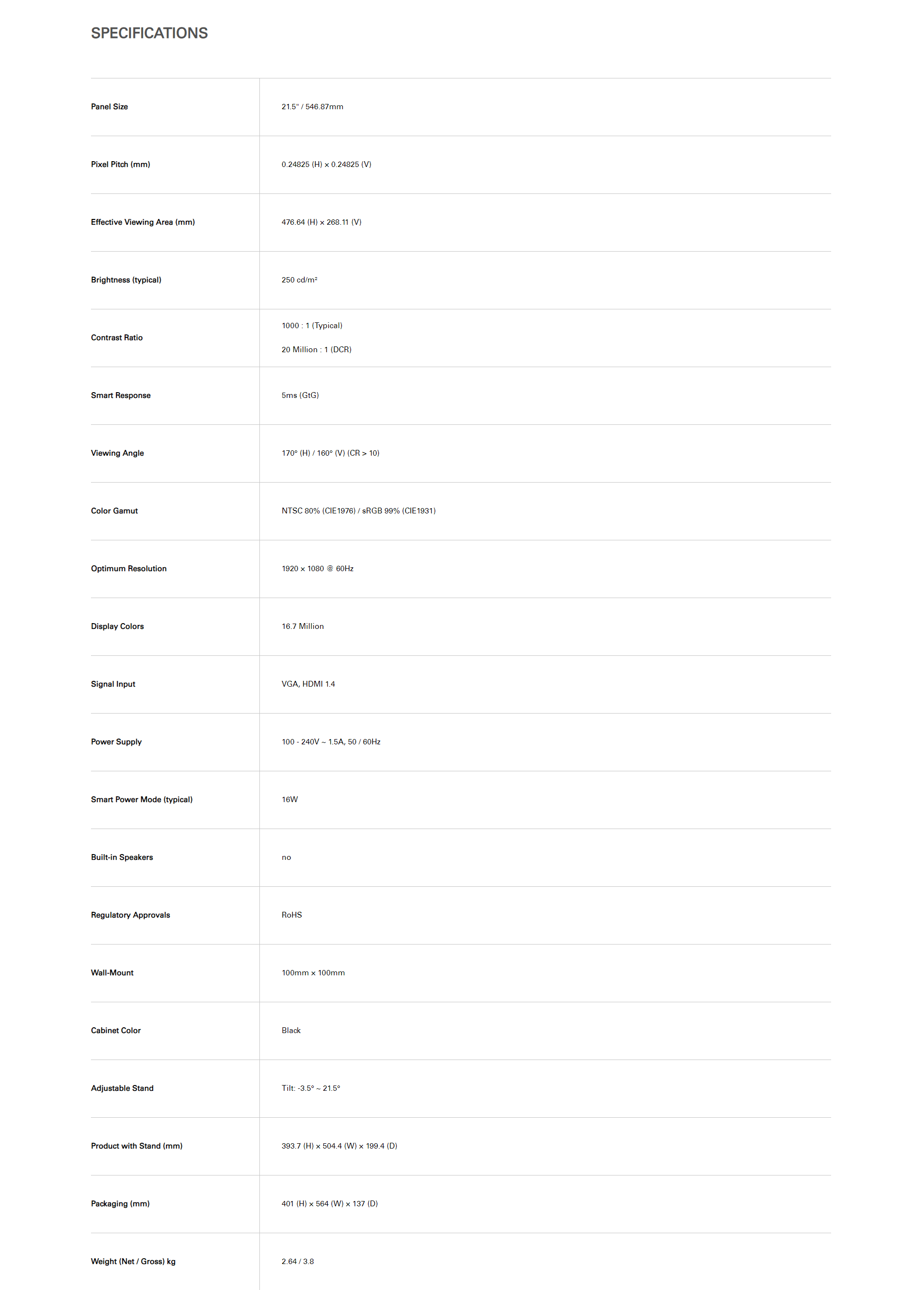Click the Pixel Pitch (mm) label

[x=121, y=165]
